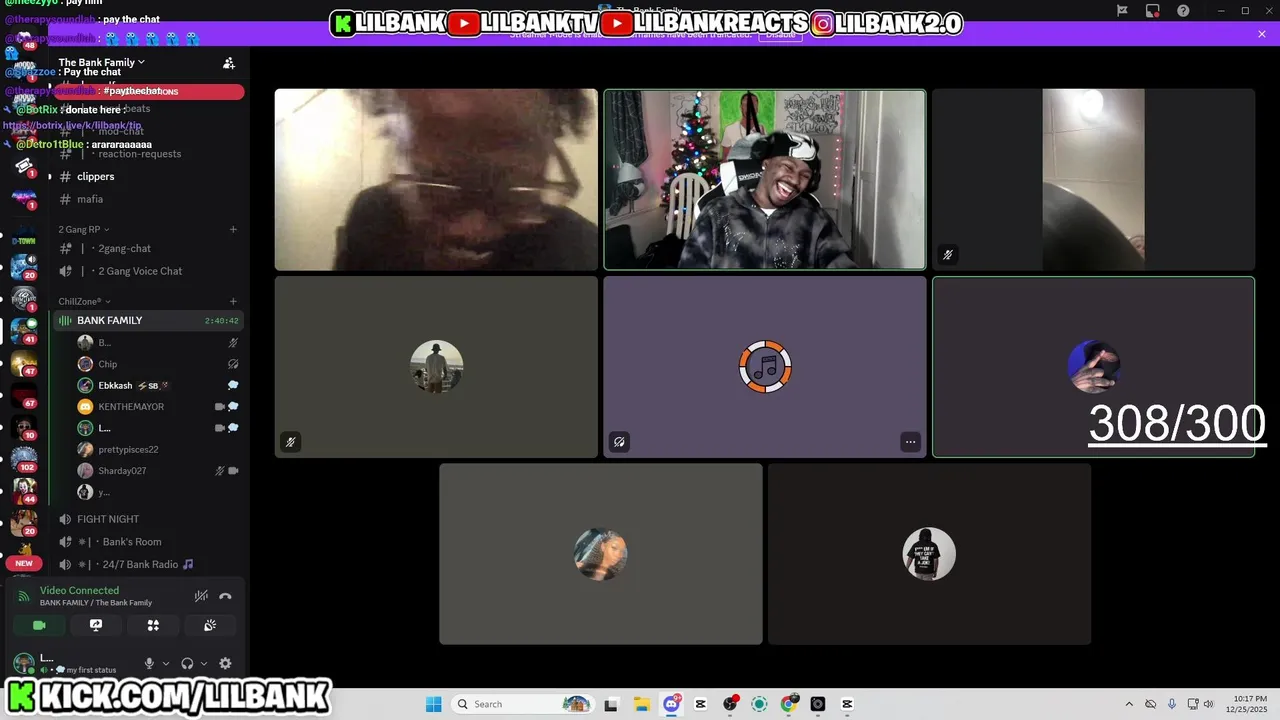Click the tray microphone indicator
The height and width of the screenshot is (720, 1280).
1171,704
